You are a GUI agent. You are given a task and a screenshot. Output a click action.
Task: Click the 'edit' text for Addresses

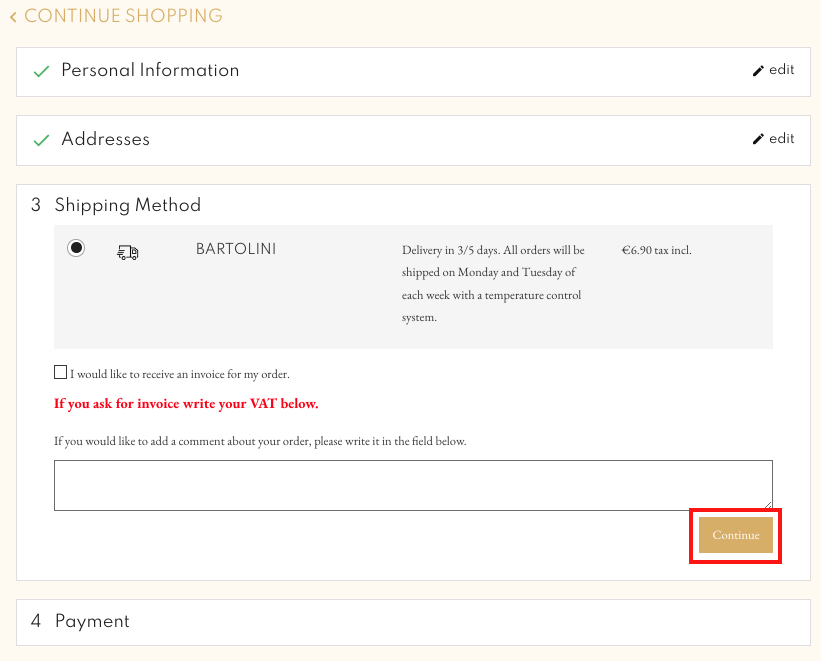pos(782,139)
